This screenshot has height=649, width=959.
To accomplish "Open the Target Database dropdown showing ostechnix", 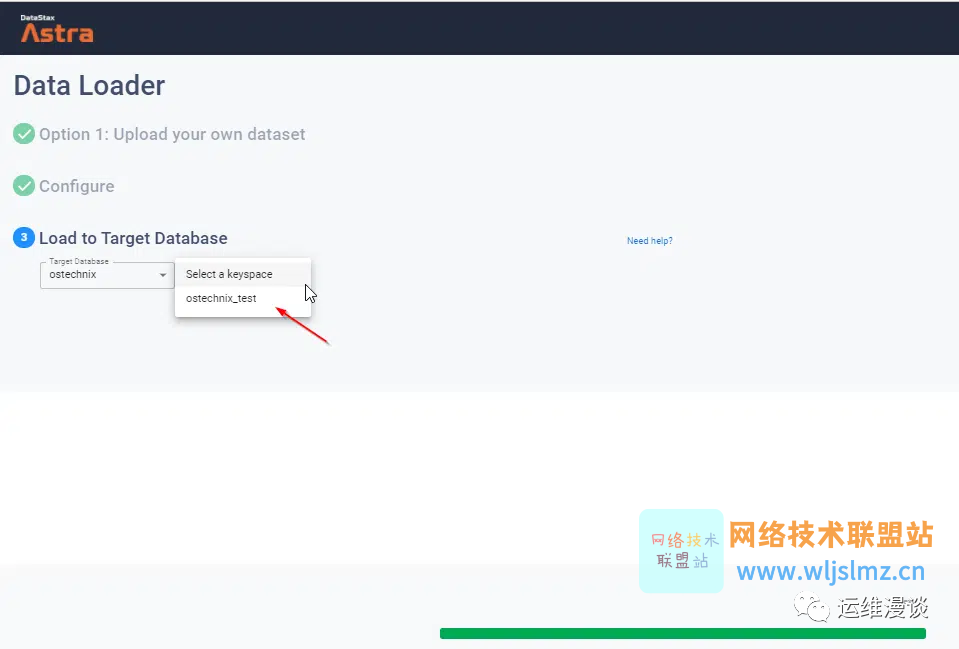I will point(107,275).
